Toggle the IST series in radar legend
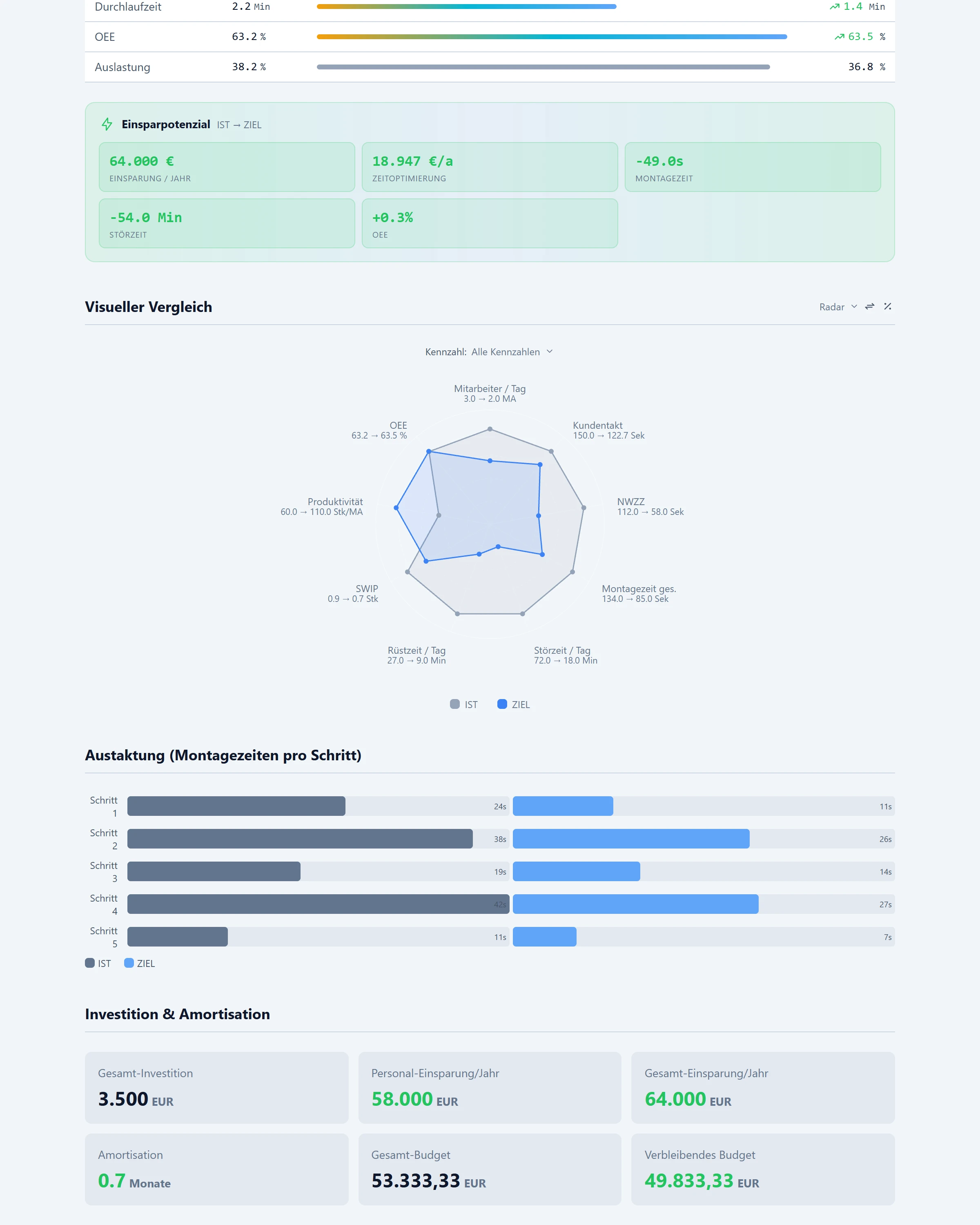This screenshot has height=1225, width=980. (463, 704)
